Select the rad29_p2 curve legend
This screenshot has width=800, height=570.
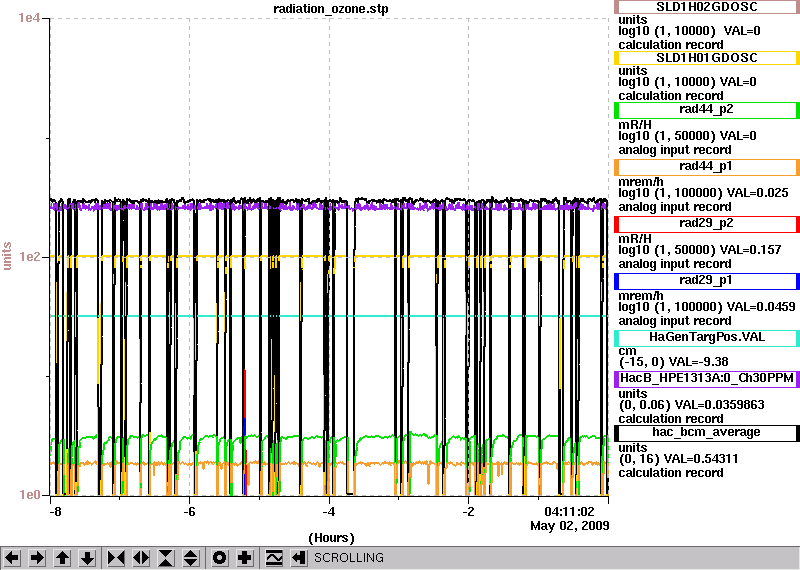pyautogui.click(x=707, y=224)
